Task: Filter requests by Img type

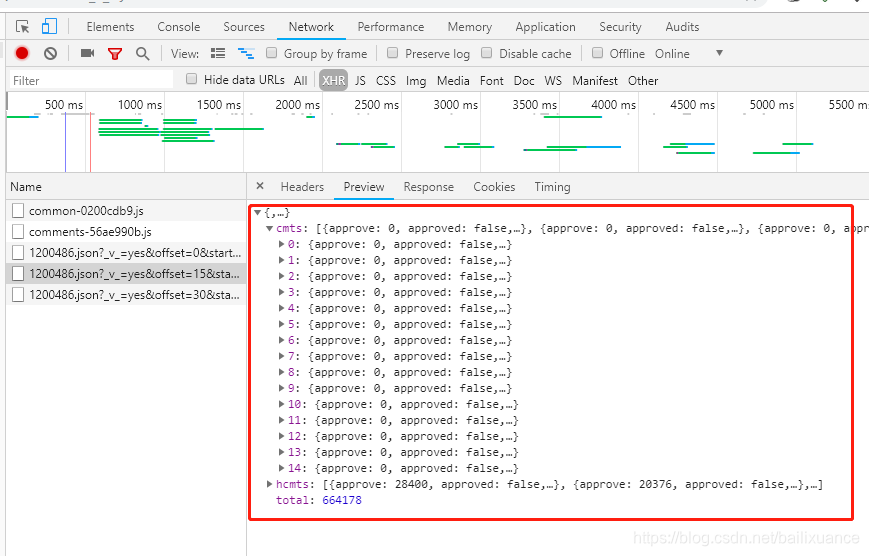Action: [x=416, y=81]
